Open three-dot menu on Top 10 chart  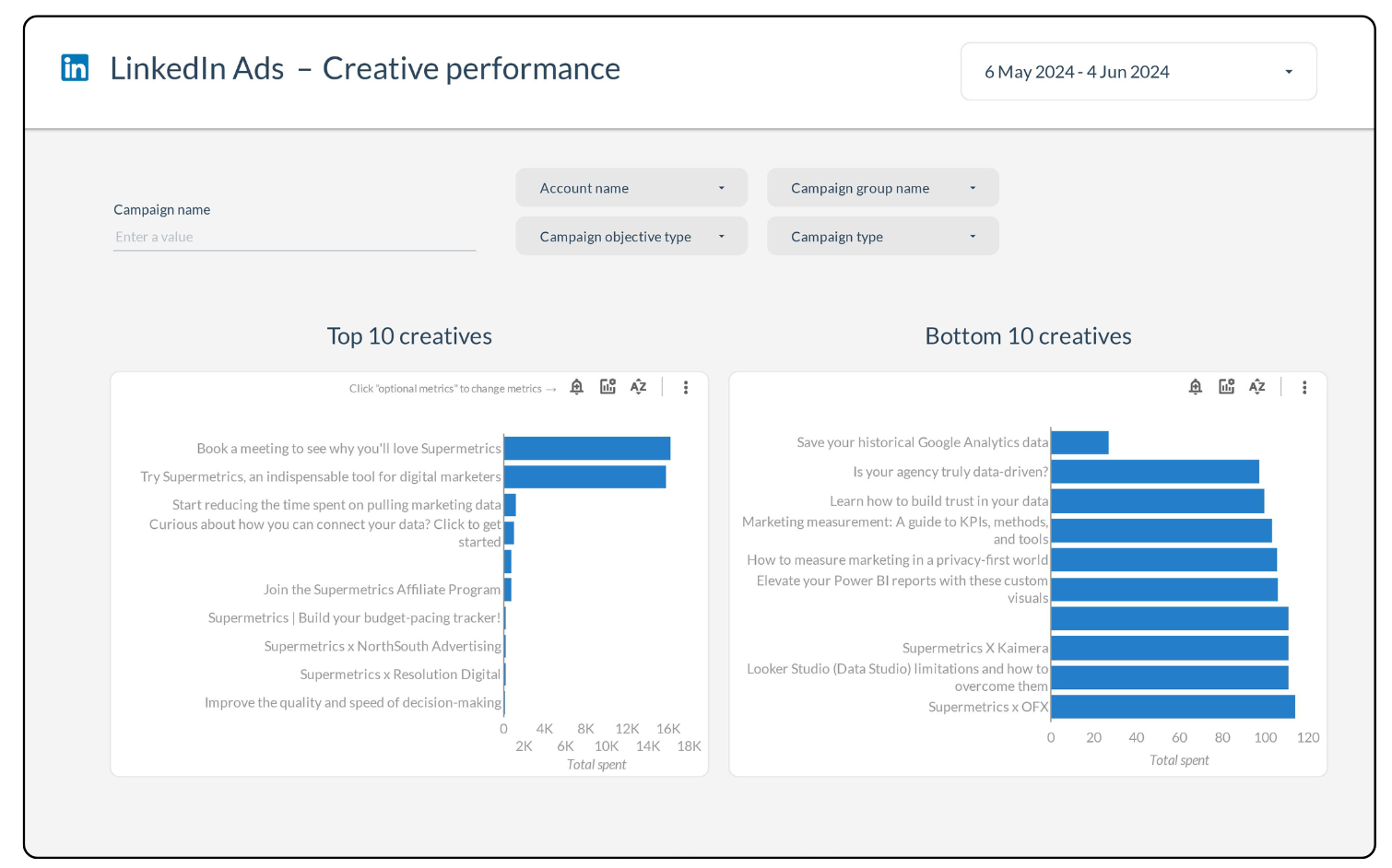[x=686, y=388]
